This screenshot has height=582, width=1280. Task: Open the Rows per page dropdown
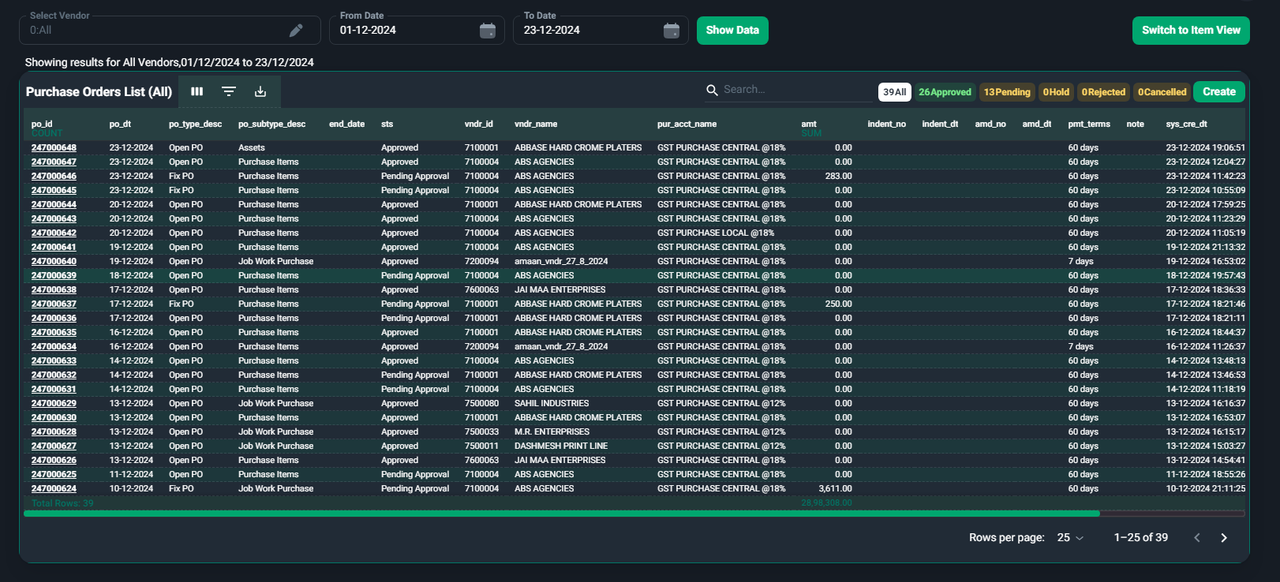point(1070,538)
